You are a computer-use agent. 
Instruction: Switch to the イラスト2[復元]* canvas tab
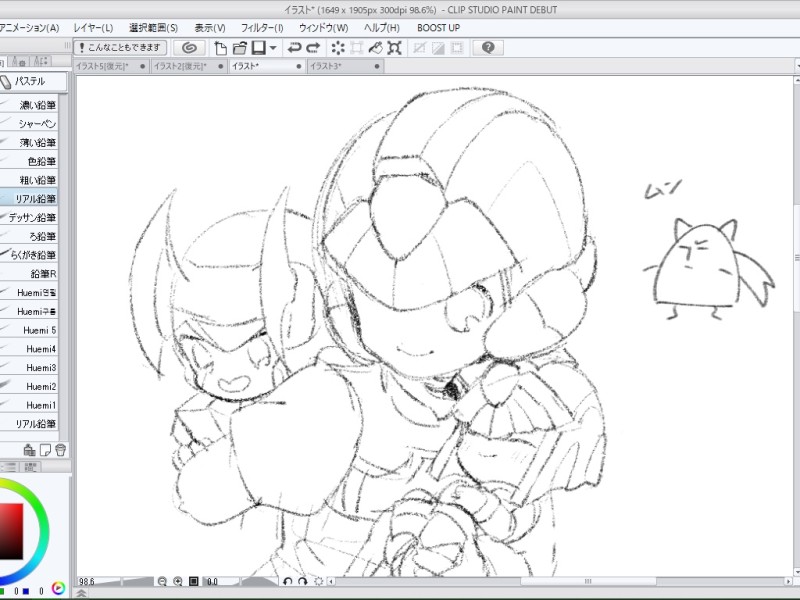[190, 66]
